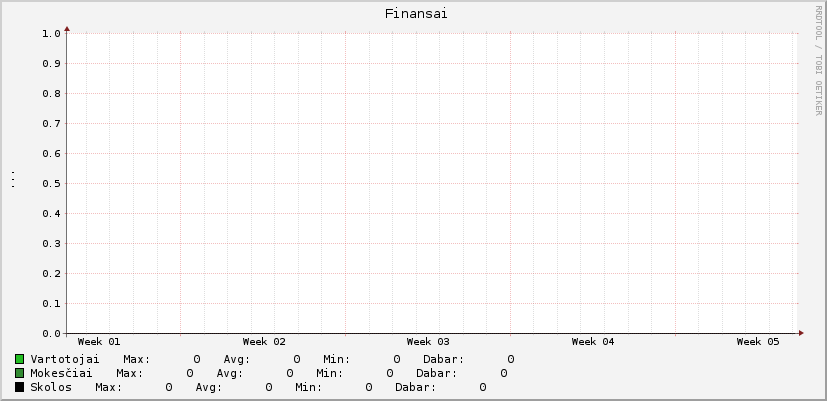The image size is (827, 401).
Task: Click the 0.5 value on the Y axis
Action: (x=52, y=183)
